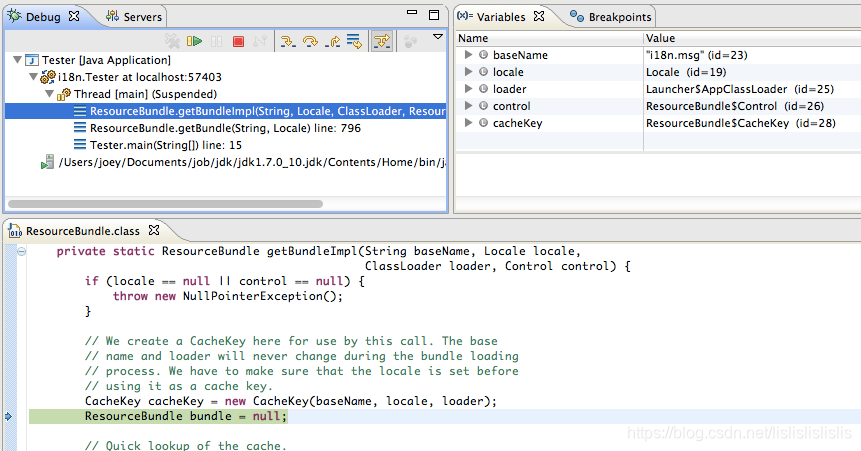Switch to the Servers tab
Image resolution: width=861 pixels, height=451 pixels.
(x=135, y=16)
